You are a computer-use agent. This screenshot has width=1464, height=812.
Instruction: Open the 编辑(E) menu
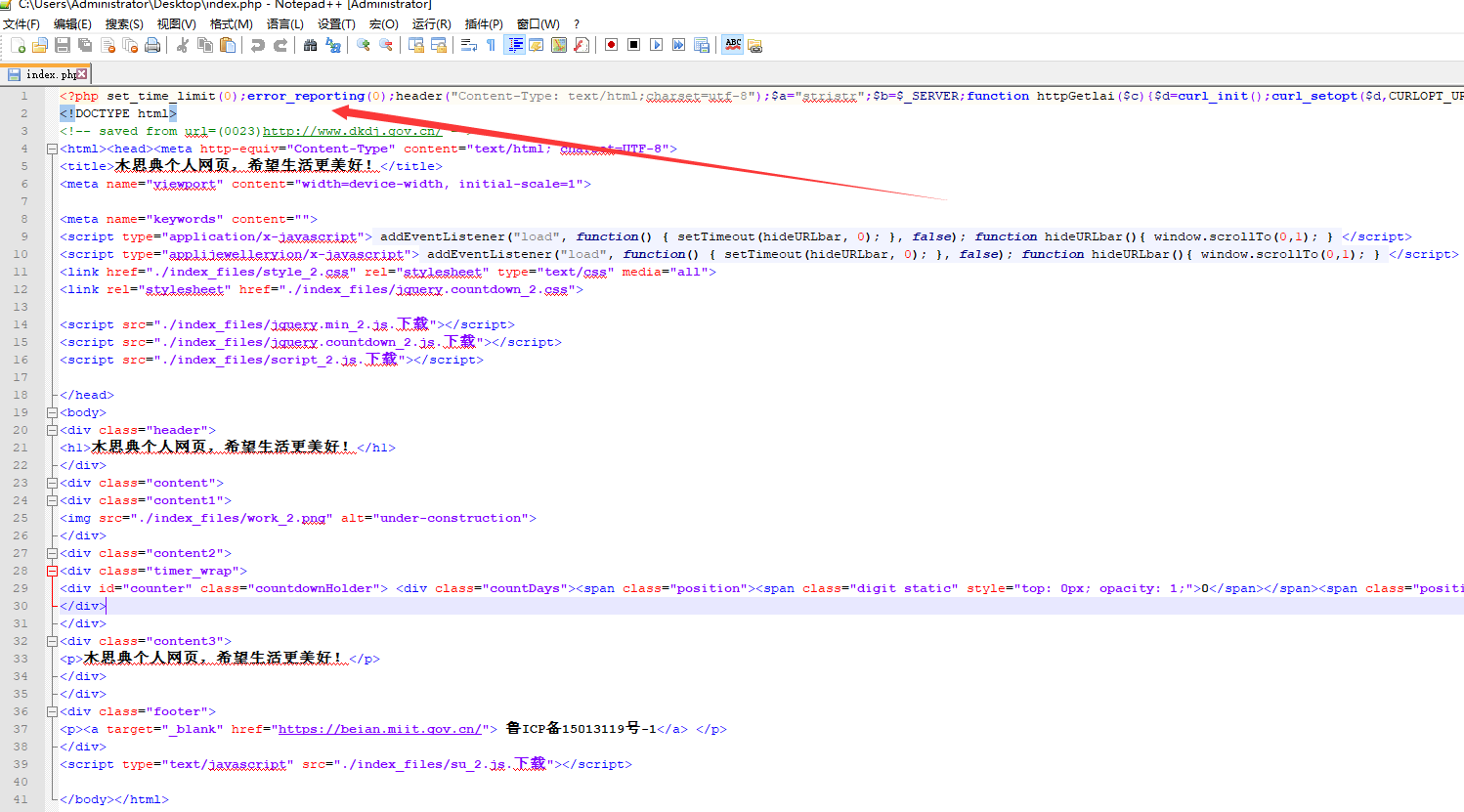pyautogui.click(x=72, y=23)
